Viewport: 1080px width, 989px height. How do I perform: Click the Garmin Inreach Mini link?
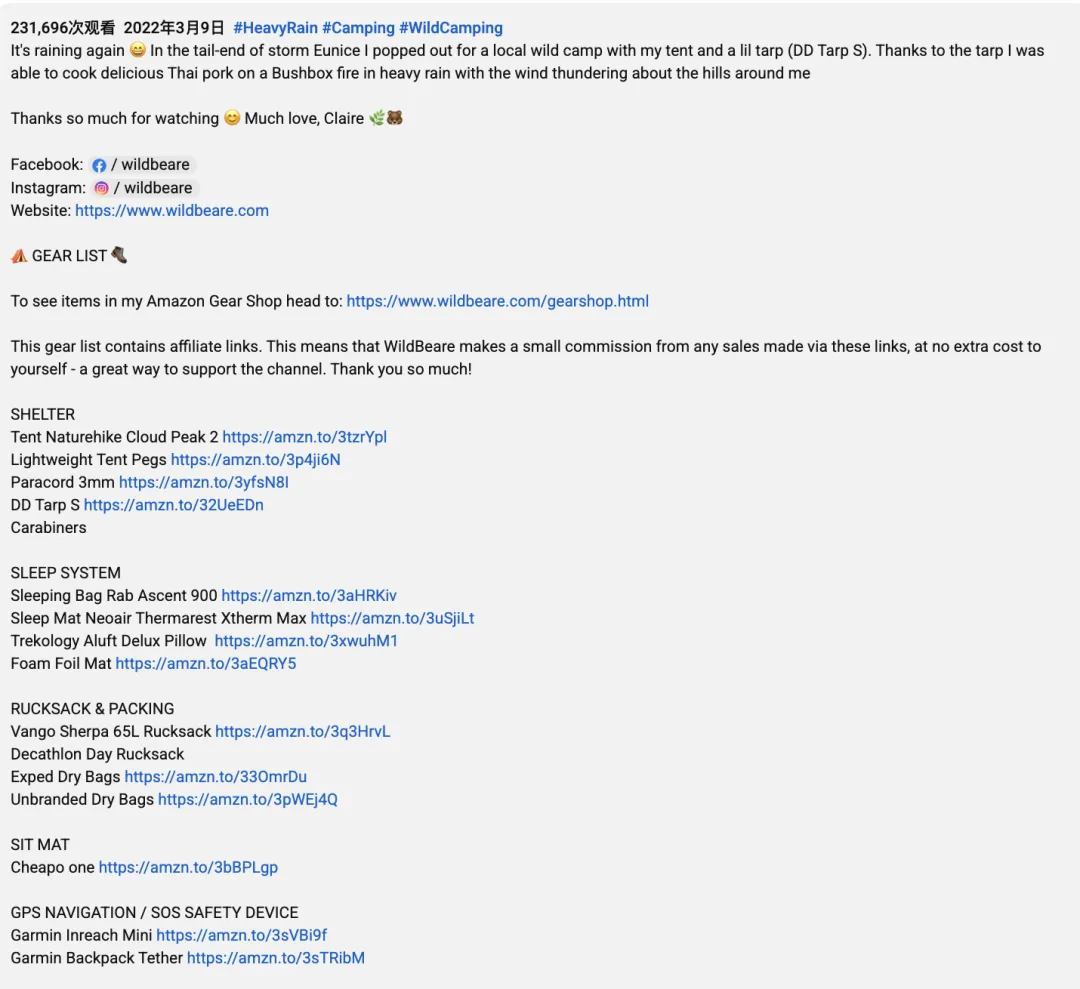coord(241,936)
